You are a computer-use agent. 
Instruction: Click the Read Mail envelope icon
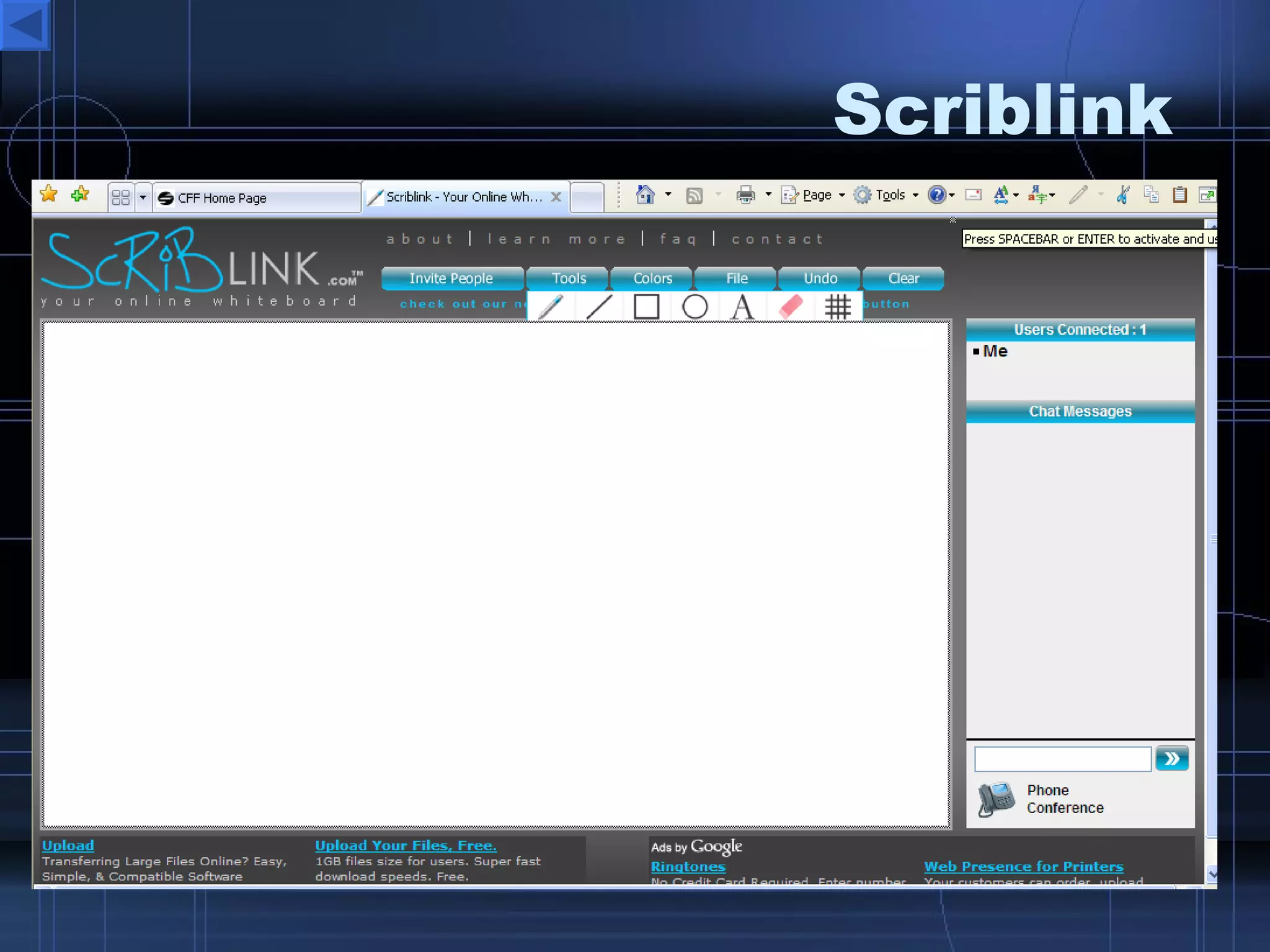point(974,195)
